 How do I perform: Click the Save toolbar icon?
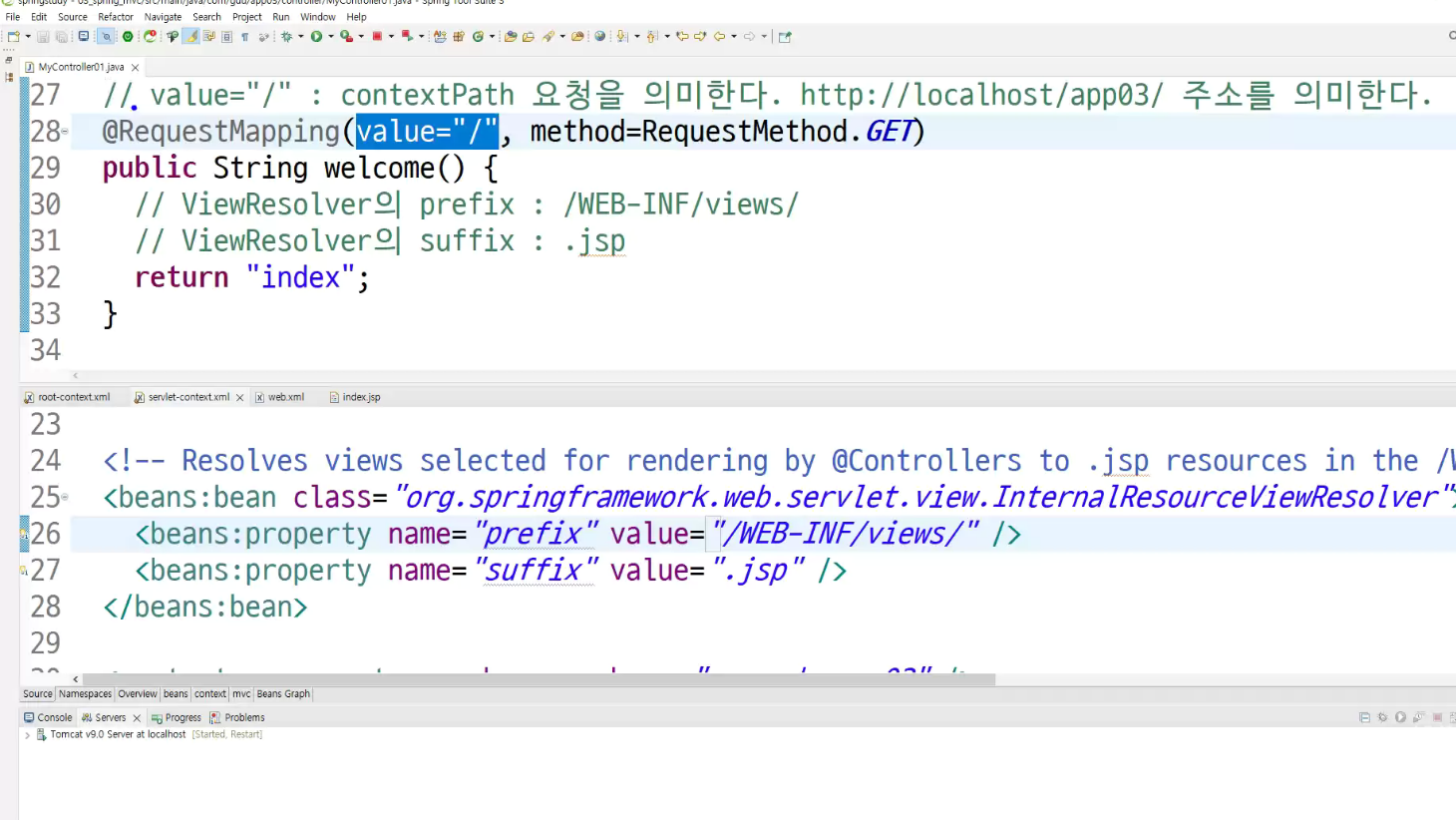click(43, 37)
